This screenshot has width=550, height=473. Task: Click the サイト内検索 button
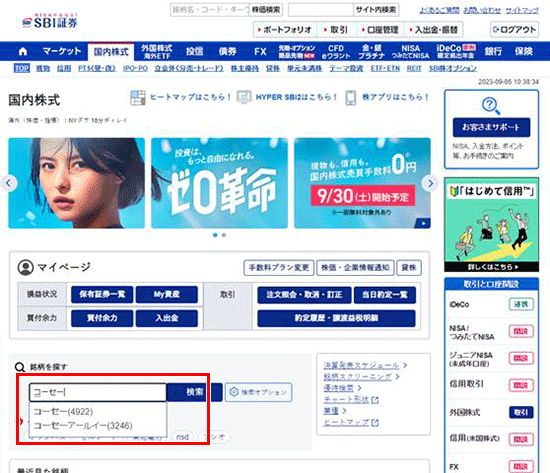pos(376,10)
